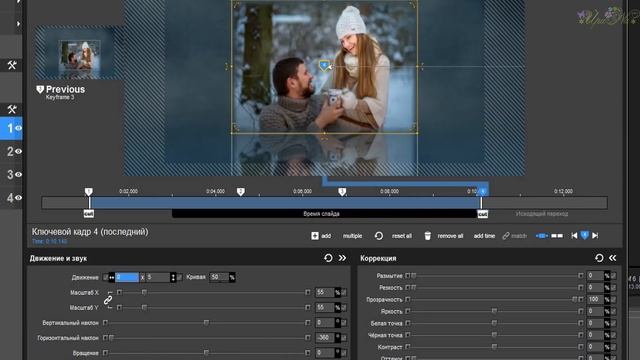Select layer 4 tab
640x360 pixels.
pyautogui.click(x=11, y=198)
